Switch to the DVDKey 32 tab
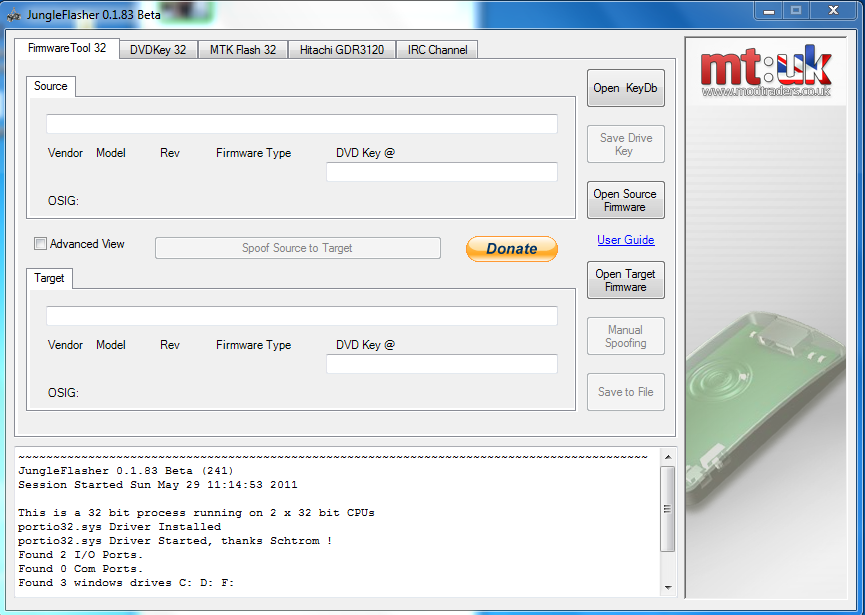This screenshot has height=615, width=865. [x=158, y=50]
